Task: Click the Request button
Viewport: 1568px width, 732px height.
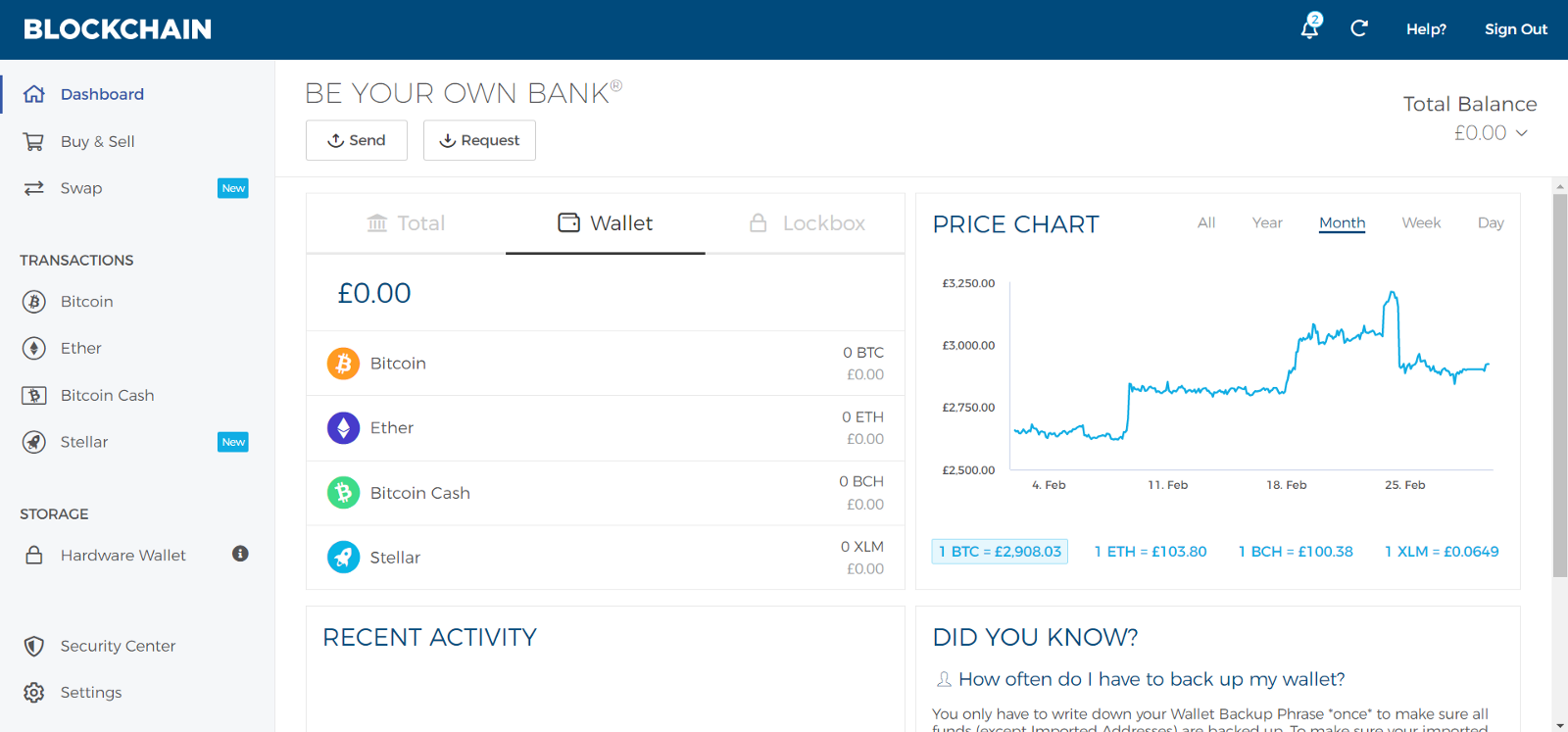Action: click(479, 140)
